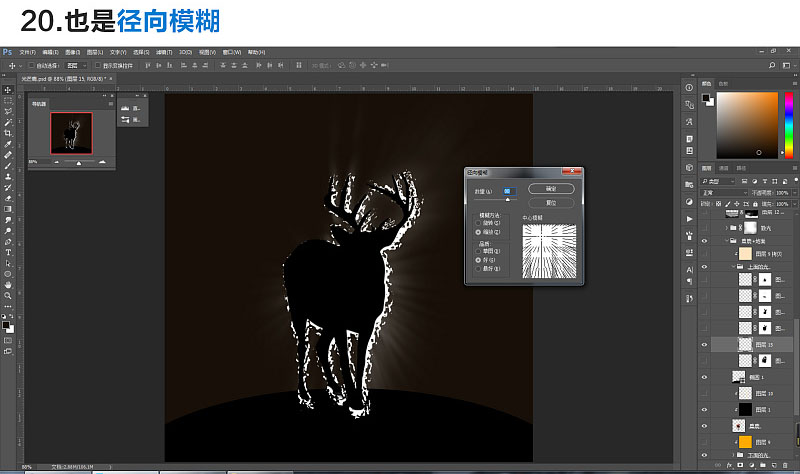Open the 3D menu
This screenshot has width=800, height=474.
[185, 52]
